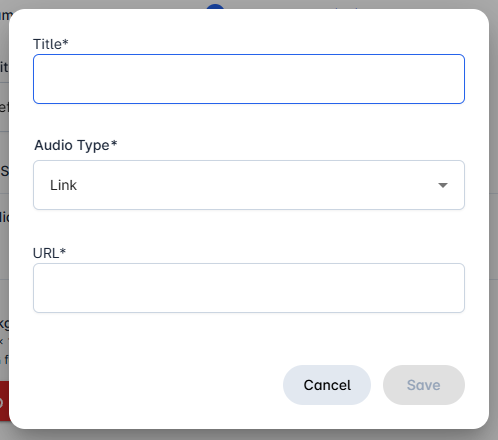Cancel the audio dialog
The width and height of the screenshot is (498, 440).
click(327, 385)
